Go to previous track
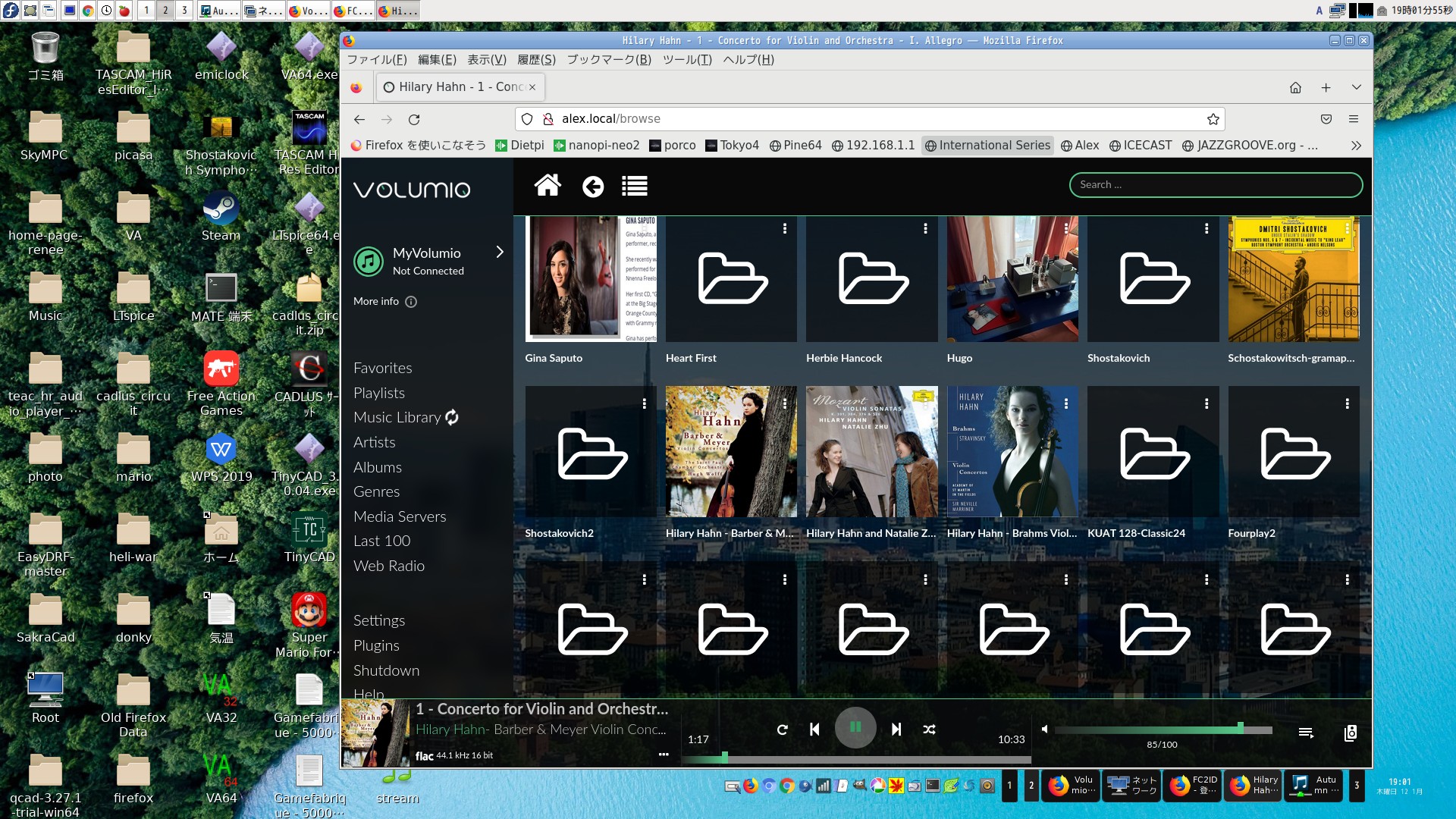 tap(814, 730)
